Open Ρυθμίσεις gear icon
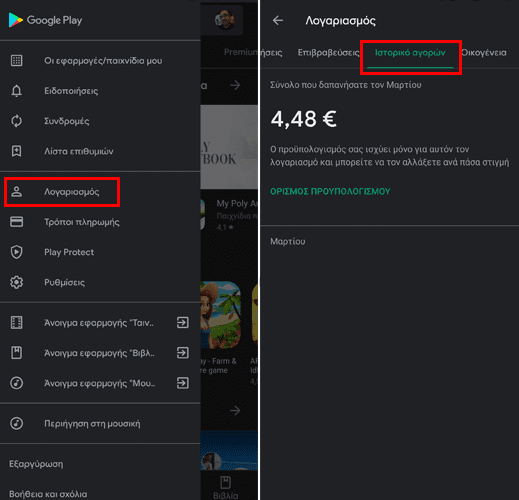519x500 pixels. point(16,282)
